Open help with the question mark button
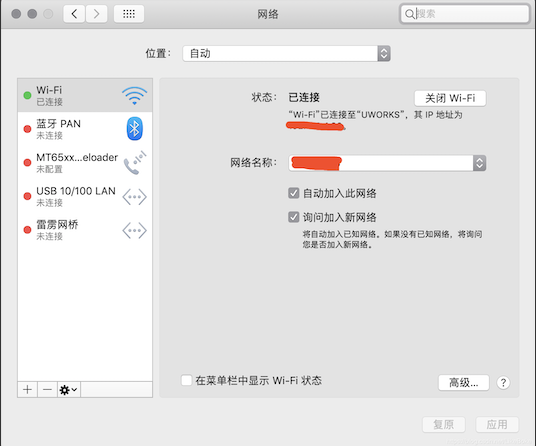536x446 pixels. point(503,382)
